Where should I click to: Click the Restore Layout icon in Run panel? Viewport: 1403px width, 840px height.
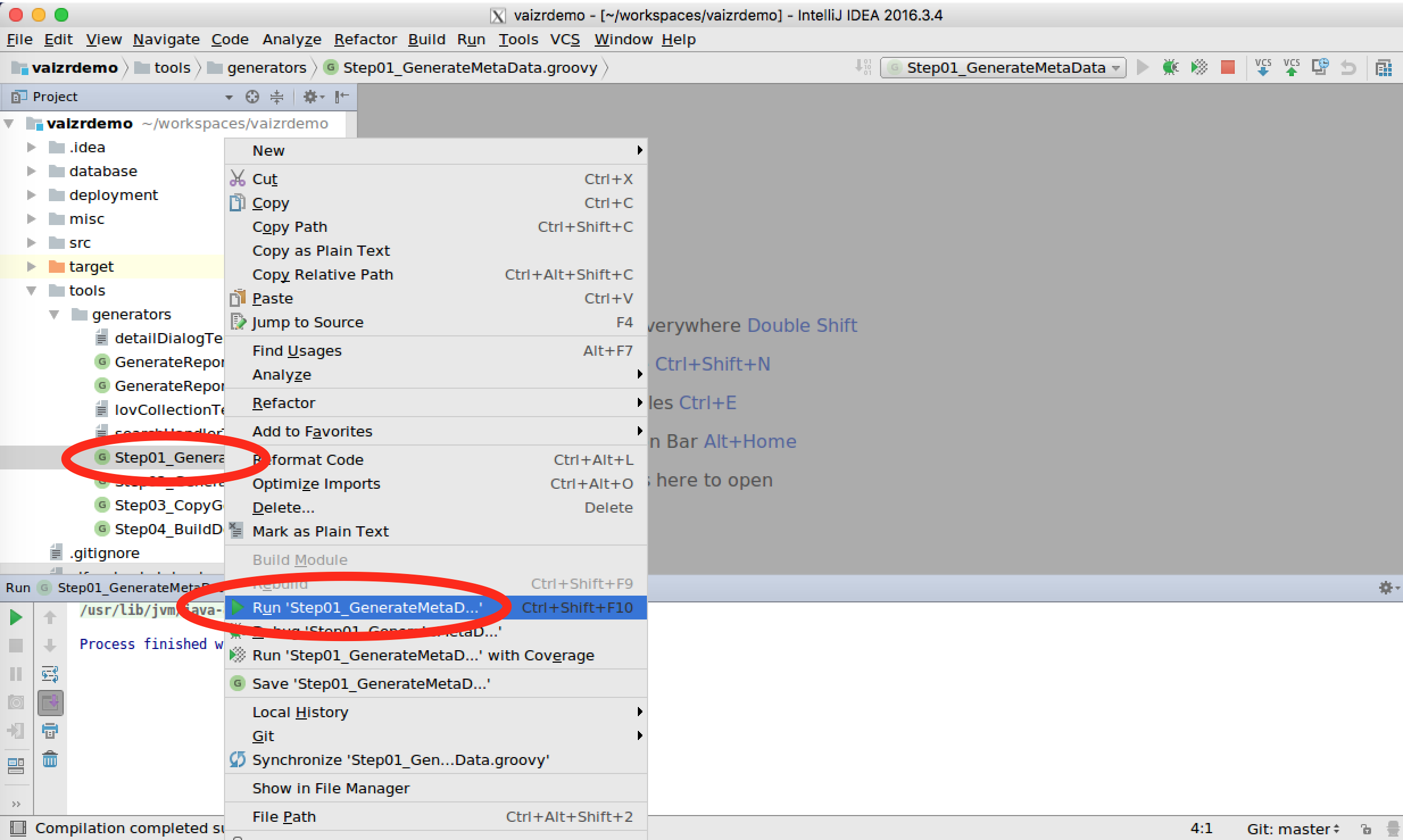[x=16, y=766]
